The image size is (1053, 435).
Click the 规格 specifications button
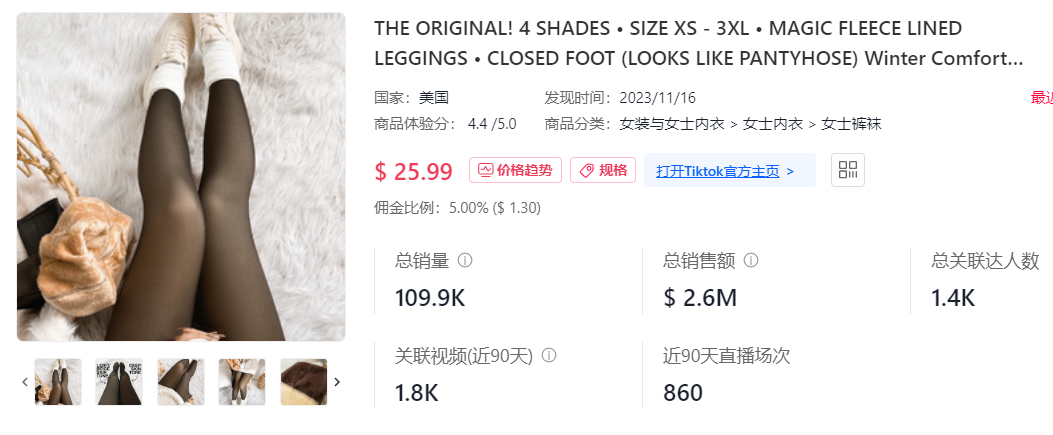click(603, 170)
